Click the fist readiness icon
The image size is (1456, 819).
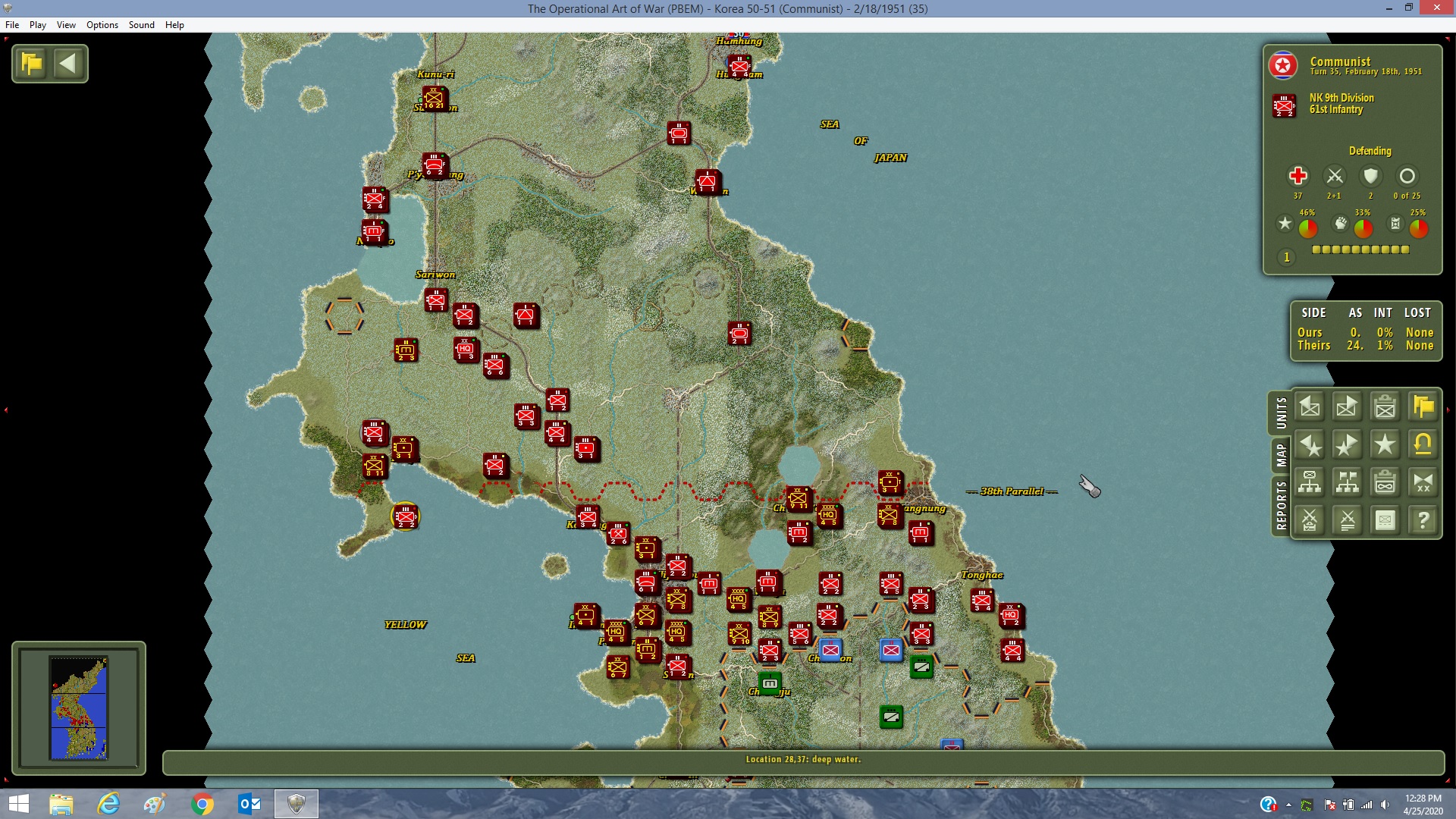[1341, 223]
